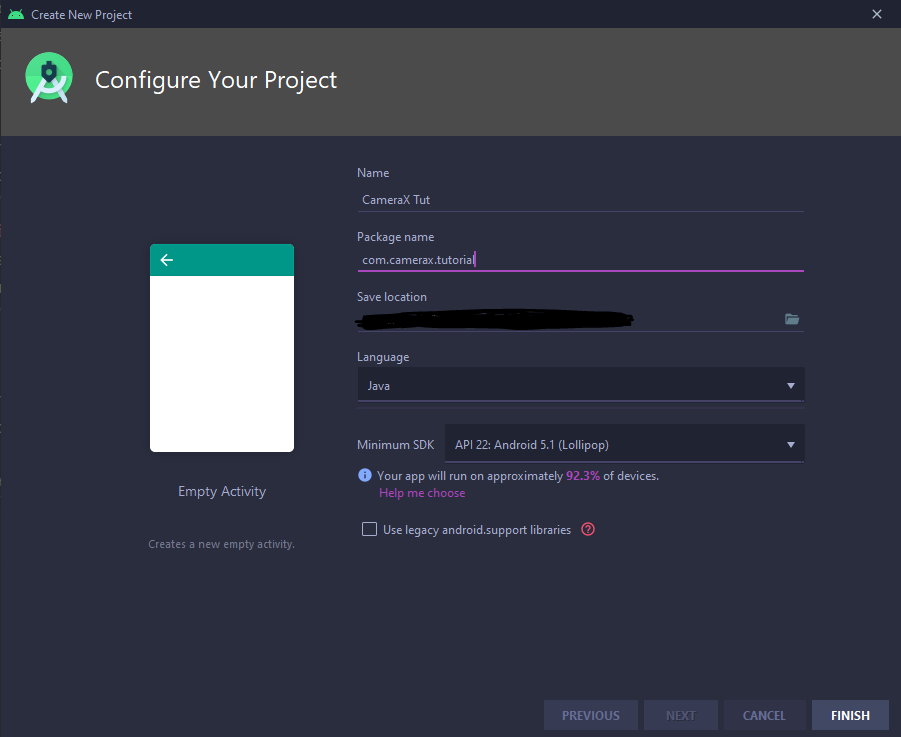Open legacy support libraries help icon
This screenshot has height=737, width=901.
[588, 529]
